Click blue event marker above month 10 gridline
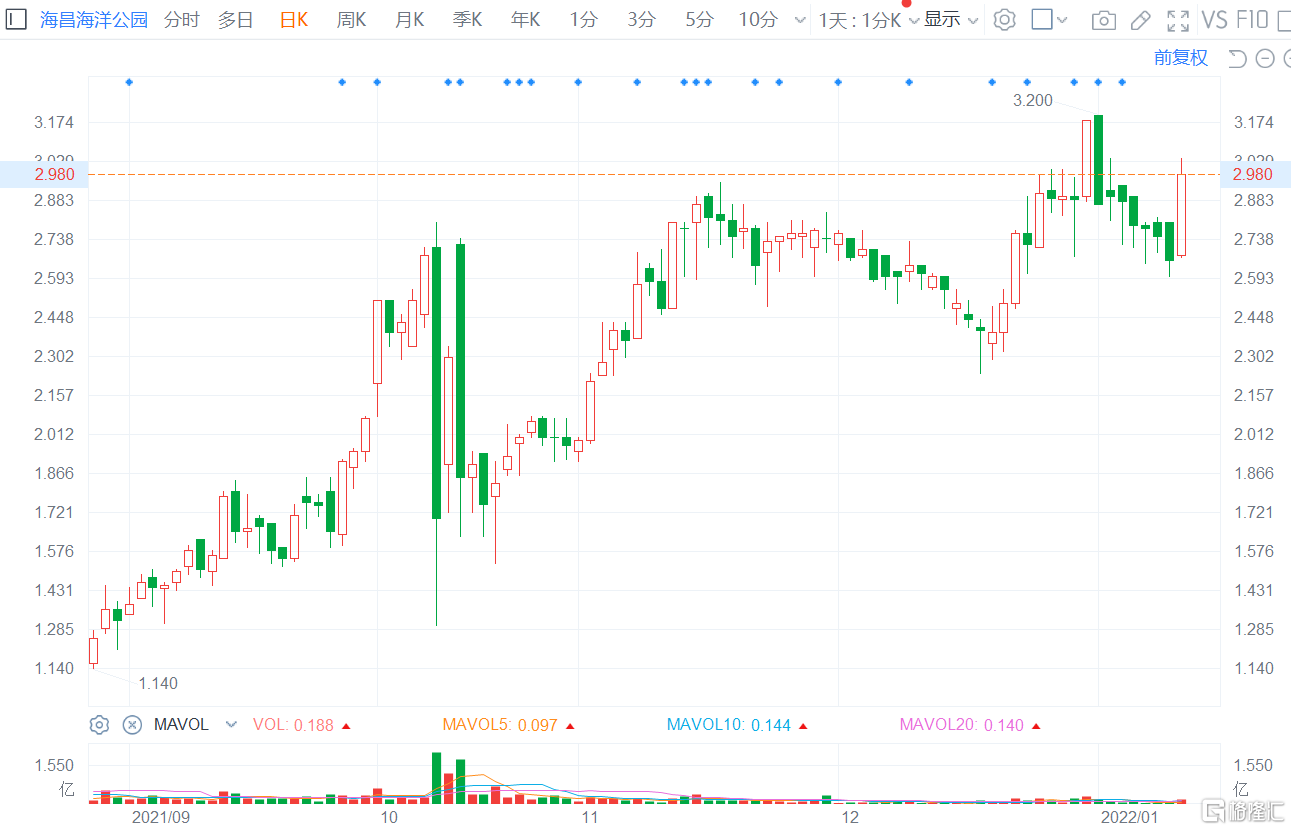 pyautogui.click(x=377, y=82)
